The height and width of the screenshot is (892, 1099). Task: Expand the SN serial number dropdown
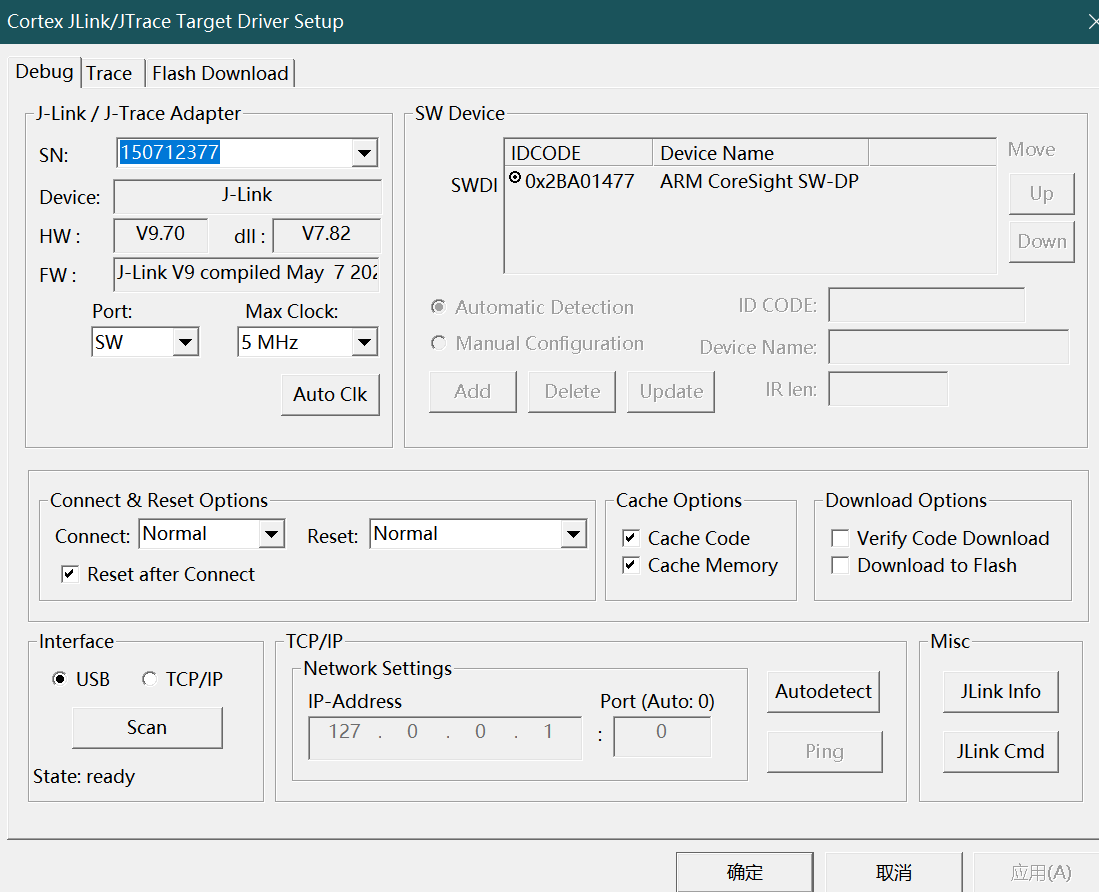(x=364, y=153)
